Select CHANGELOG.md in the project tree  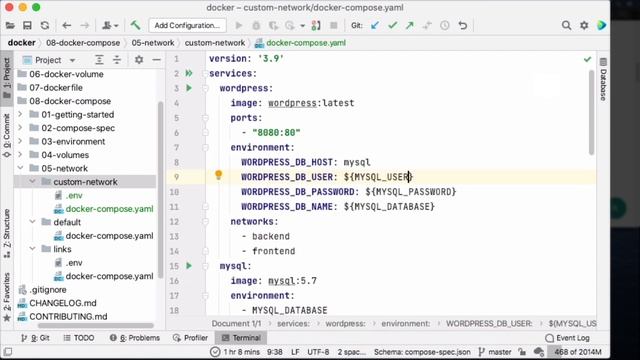coord(63,303)
